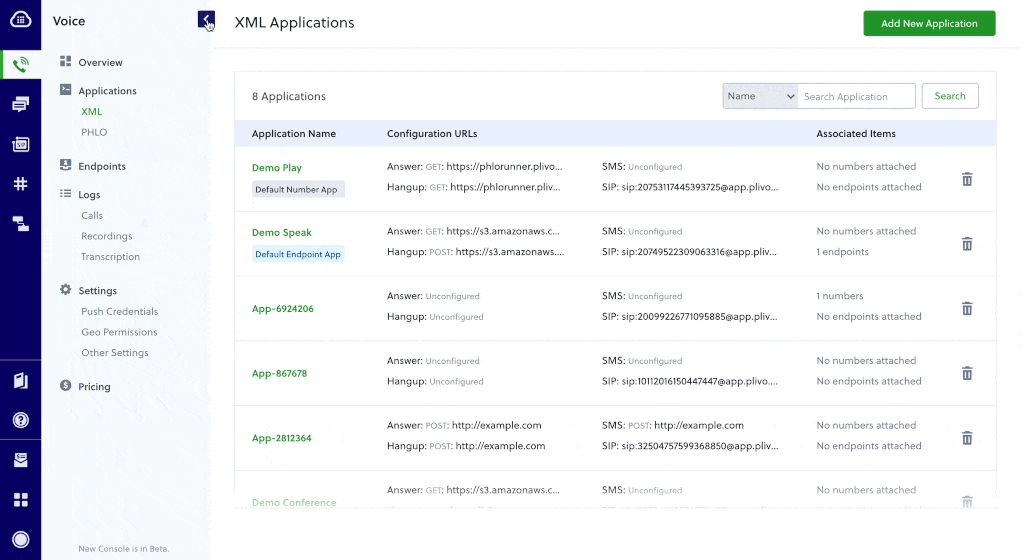The width and height of the screenshot is (1024, 560).
Task: Open the apps grid icon
Action: 20,499
